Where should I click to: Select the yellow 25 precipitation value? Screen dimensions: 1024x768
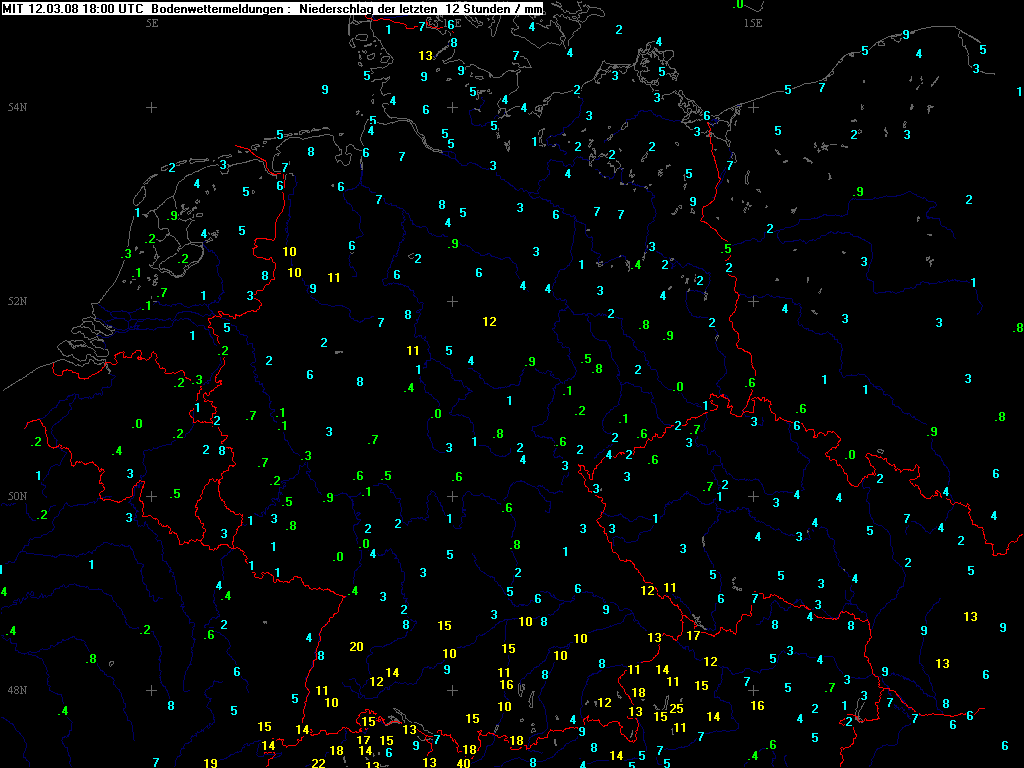[x=677, y=709]
